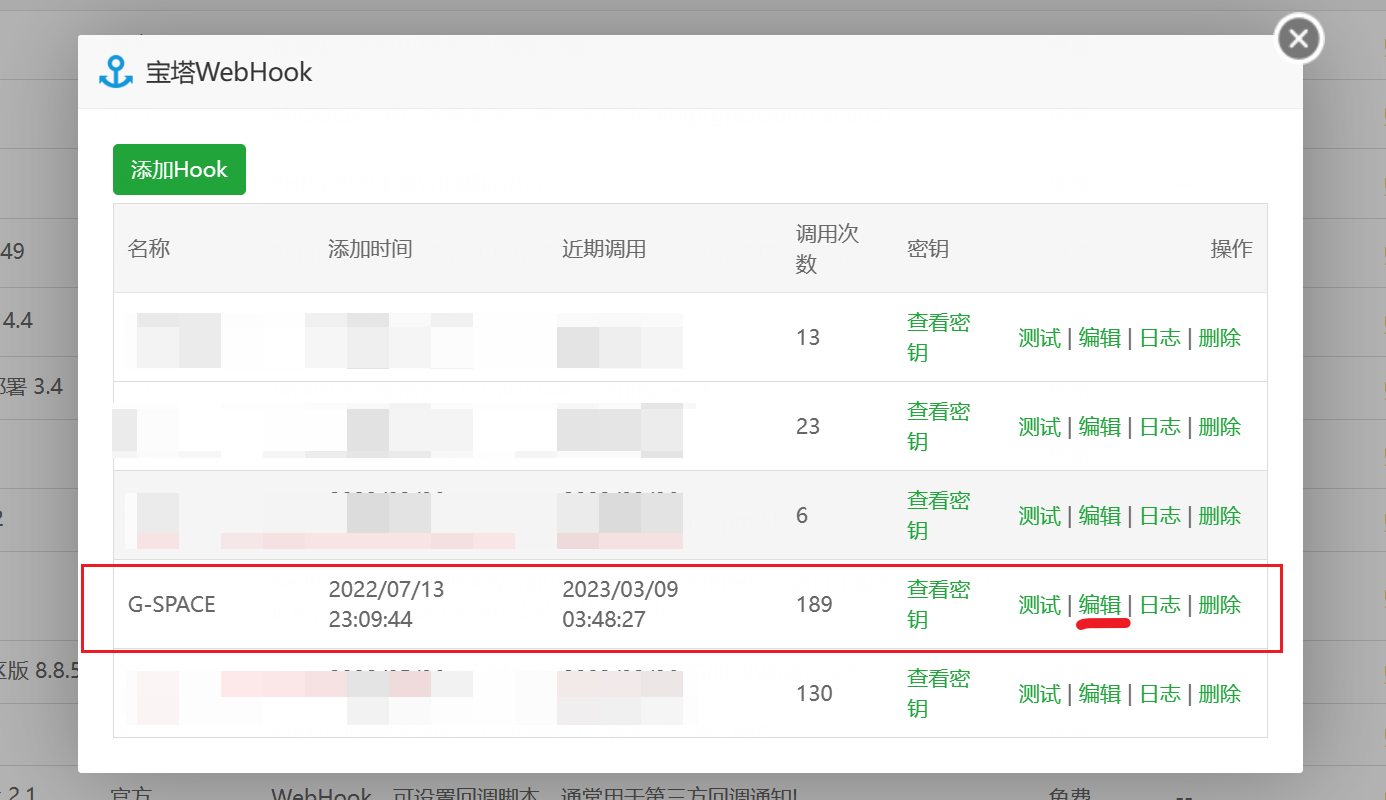Click the 名称 column header
The width and height of the screenshot is (1386, 800).
click(149, 249)
